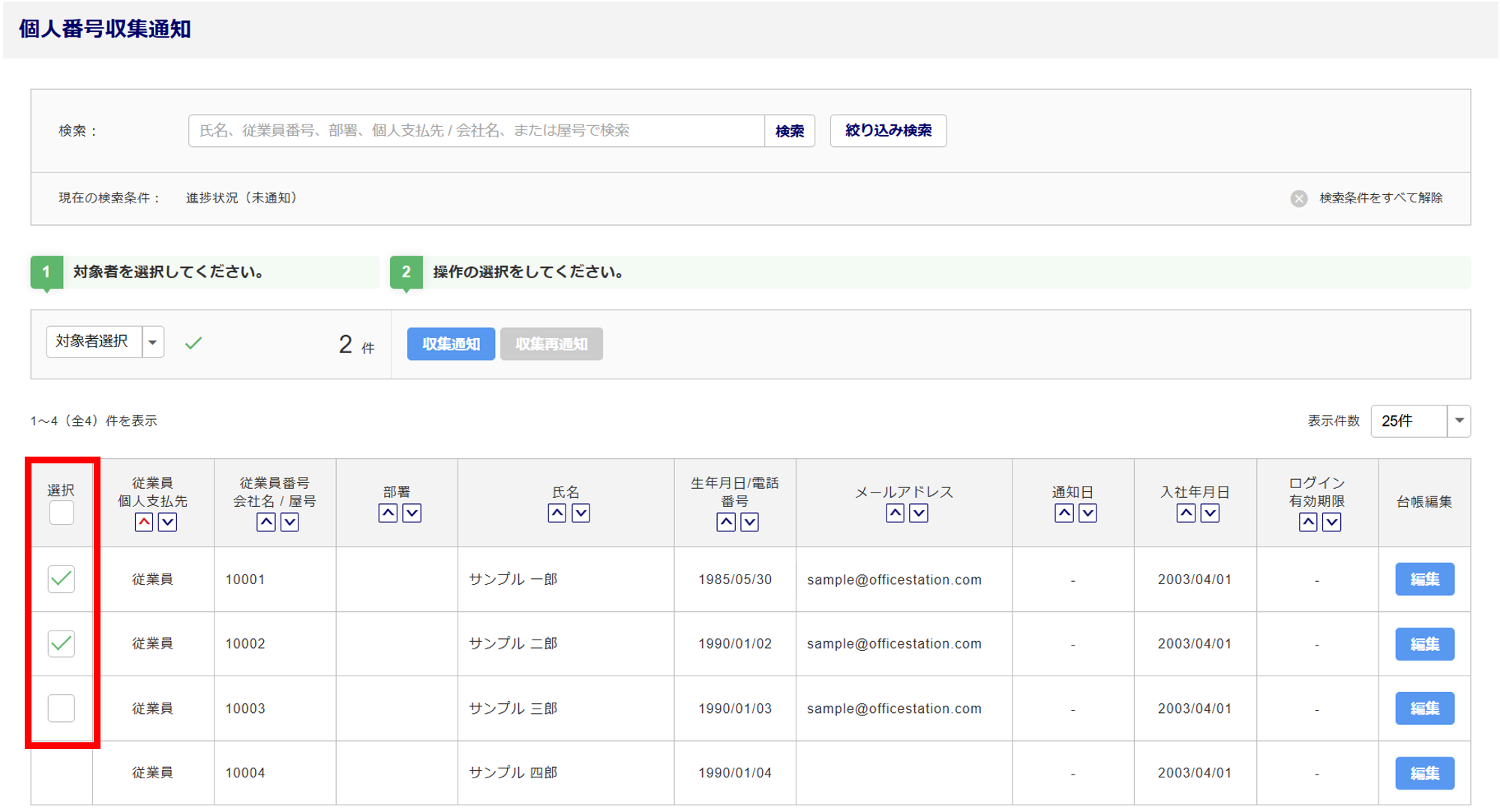
Task: Click red ascending arrow under 従業員 個人支払先
Action: (144, 522)
